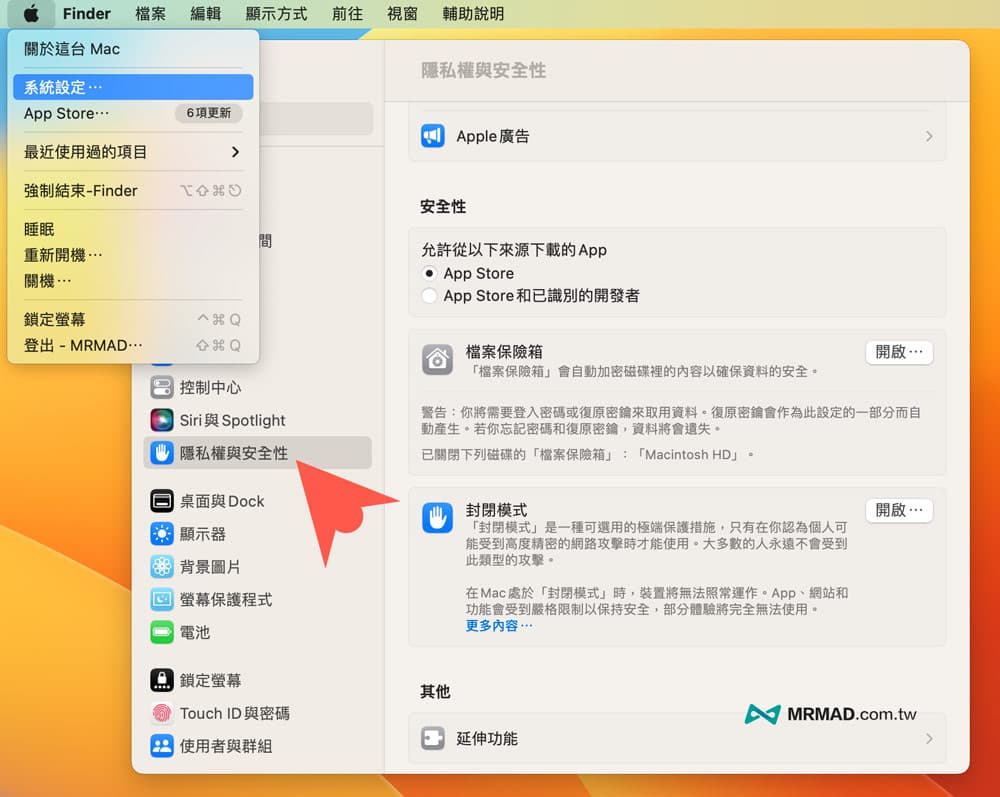Click the 延伸功能 extension icon

pos(432,738)
